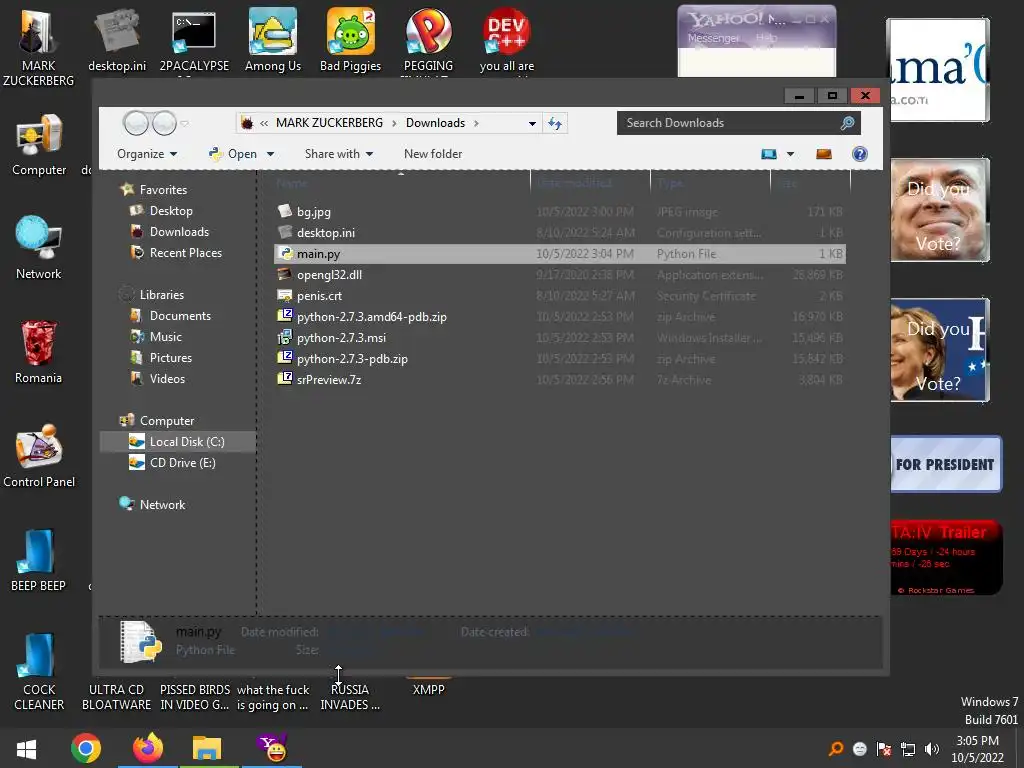This screenshot has width=1024, height=768.
Task: Open the view options dropdown arrow
Action: coord(790,154)
